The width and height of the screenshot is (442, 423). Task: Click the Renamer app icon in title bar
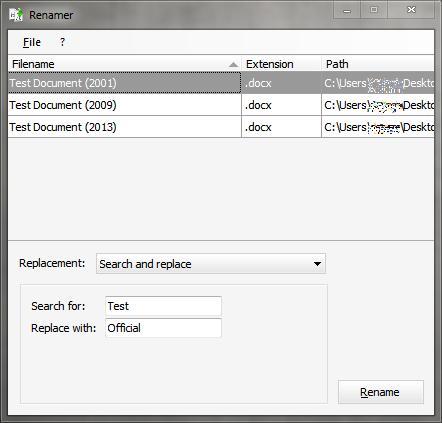(x=16, y=15)
